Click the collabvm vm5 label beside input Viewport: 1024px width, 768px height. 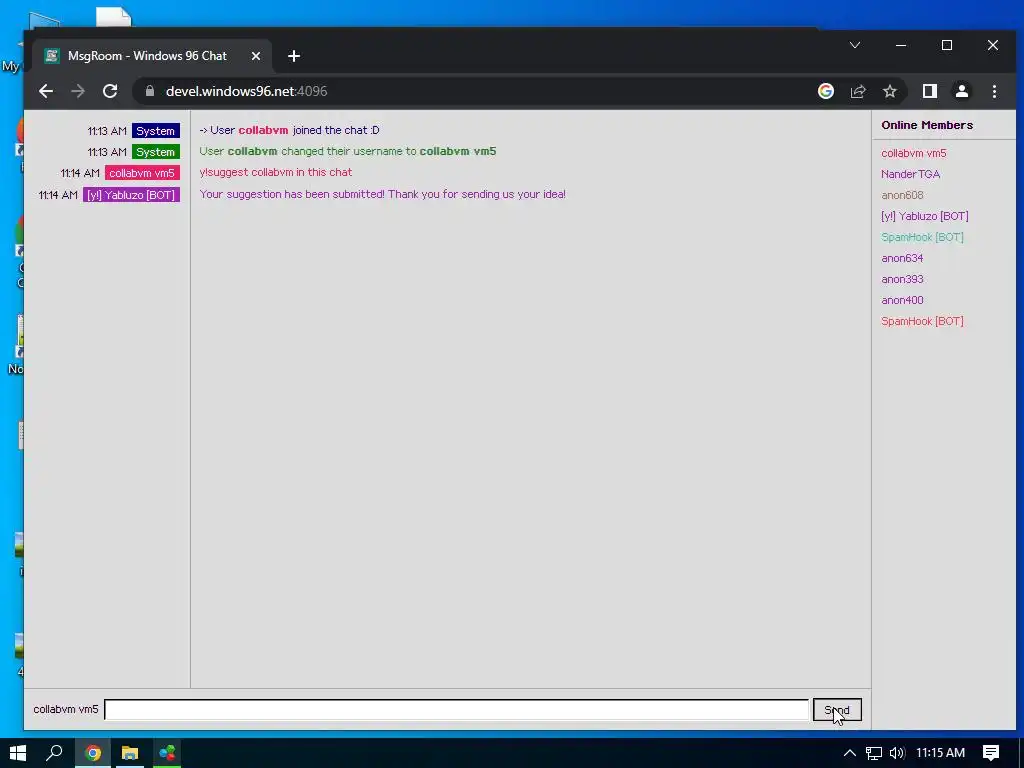[x=65, y=709]
